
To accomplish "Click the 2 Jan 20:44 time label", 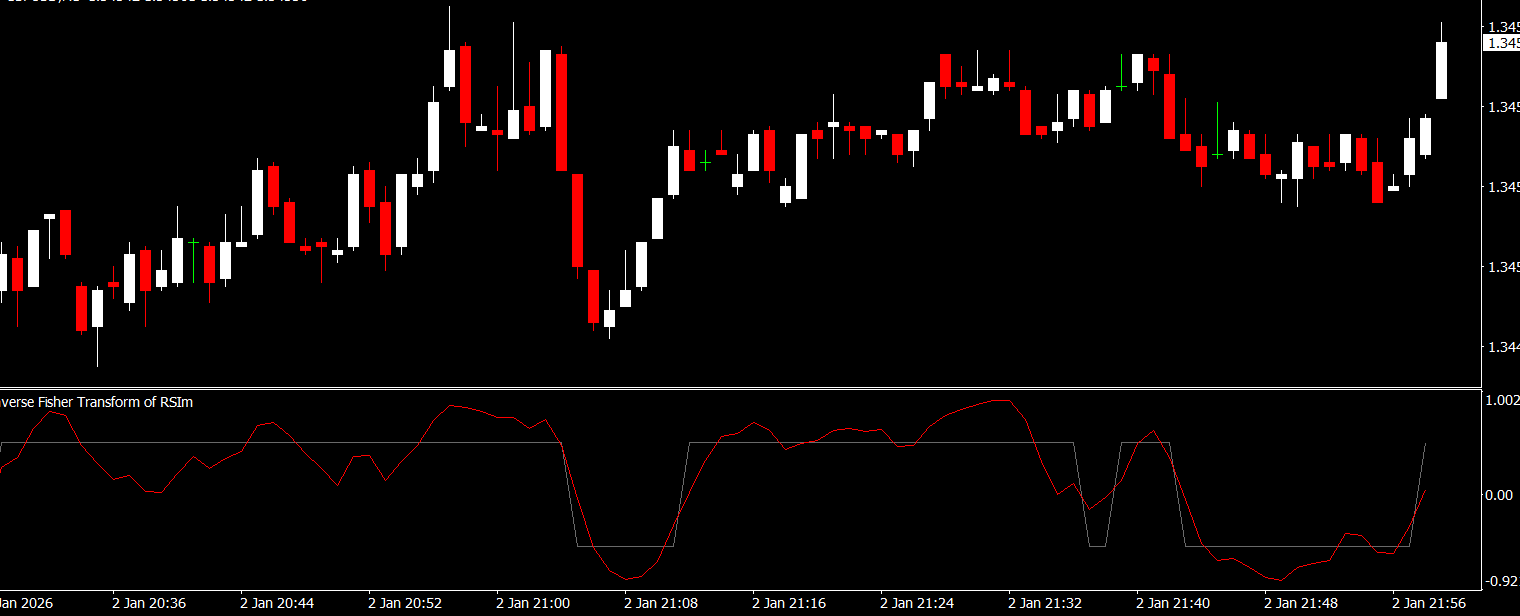I will tap(277, 604).
